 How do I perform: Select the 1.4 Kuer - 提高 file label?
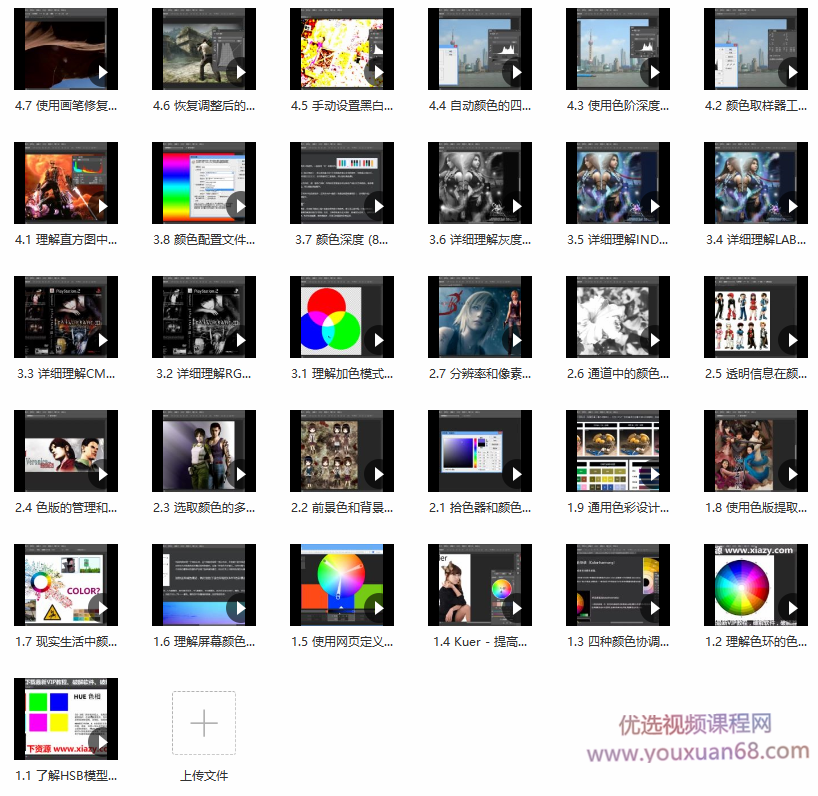tap(479, 641)
